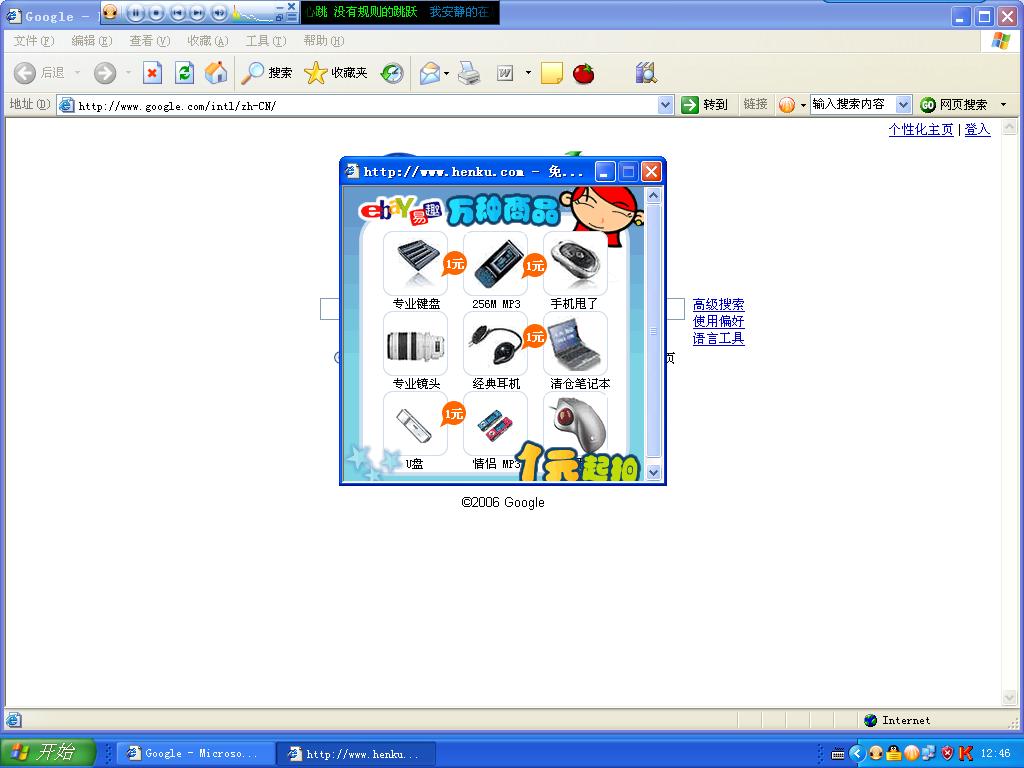Screen dimensions: 1024x768
Task: Open Favorites (收藏夹) star button
Action: [x=336, y=72]
